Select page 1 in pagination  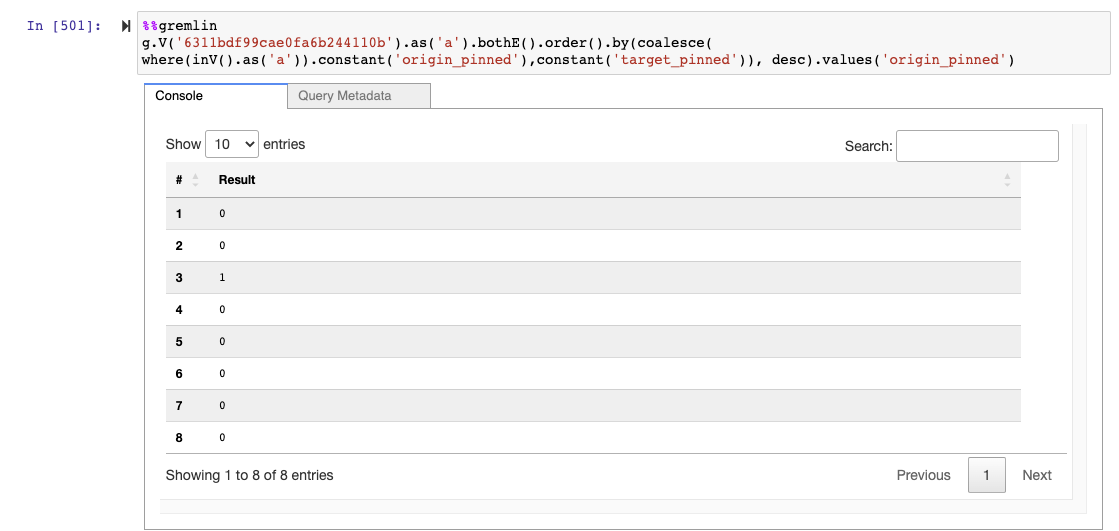point(986,475)
